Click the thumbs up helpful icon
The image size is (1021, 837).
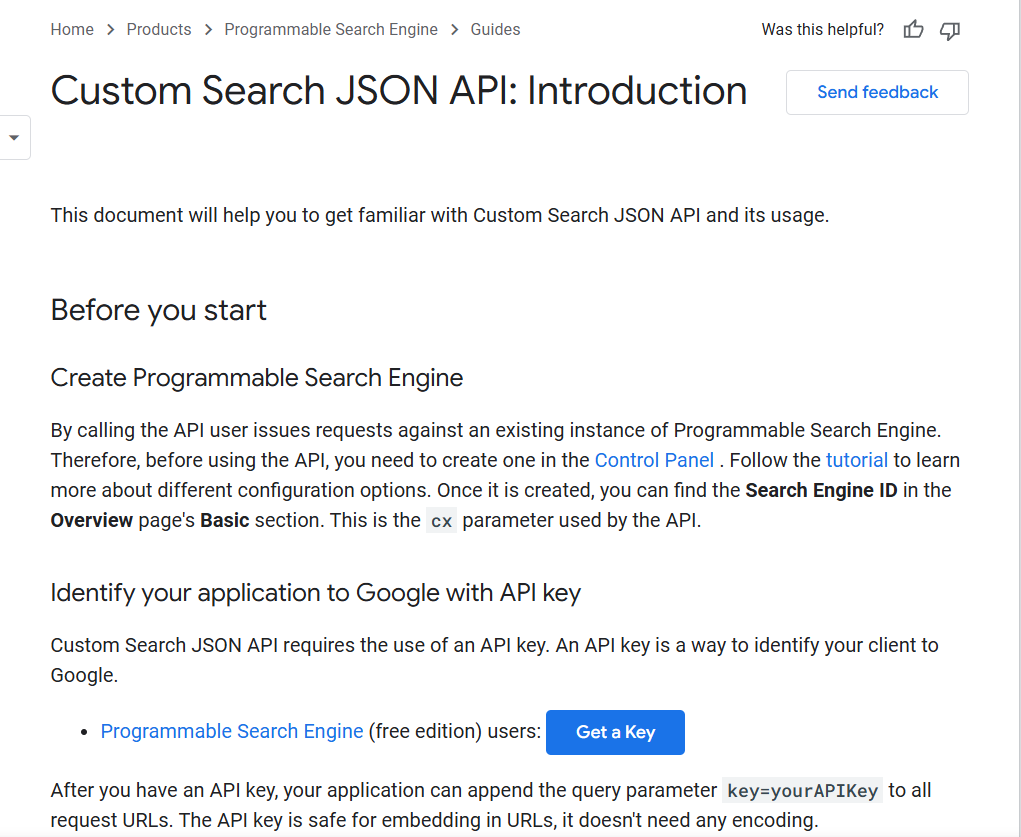tap(914, 29)
